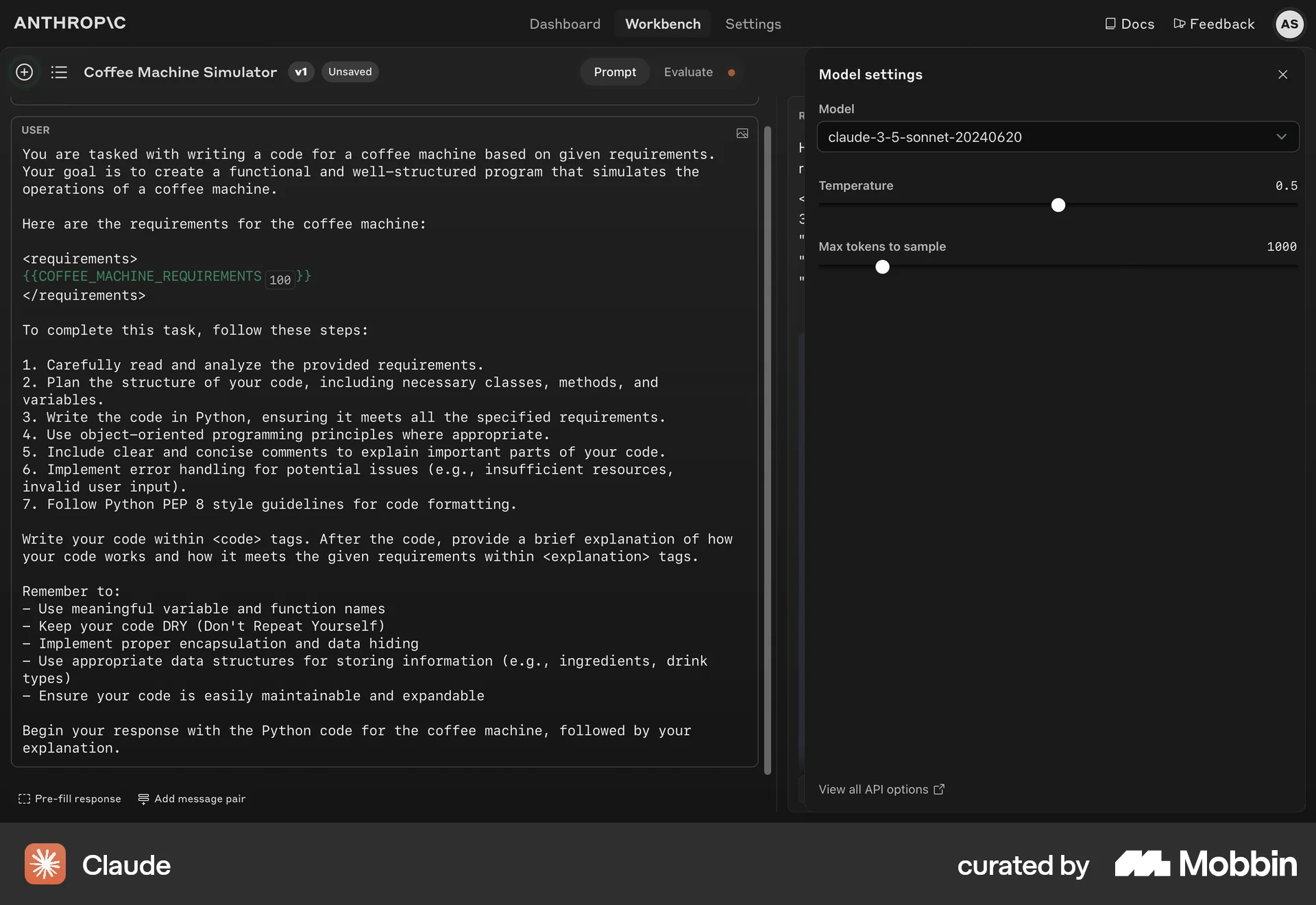Open the AS account avatar menu
Image resolution: width=1316 pixels, height=905 pixels.
pos(1289,24)
